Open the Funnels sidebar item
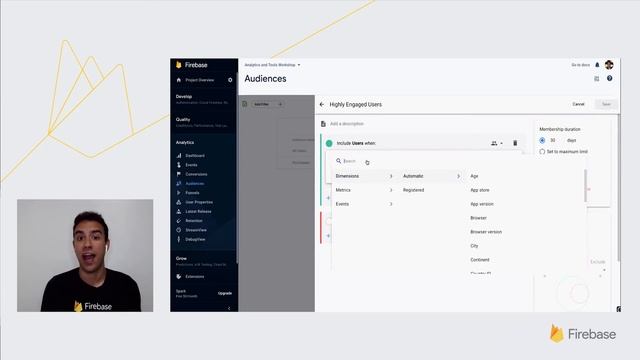This screenshot has width=640, height=360. pos(192,193)
